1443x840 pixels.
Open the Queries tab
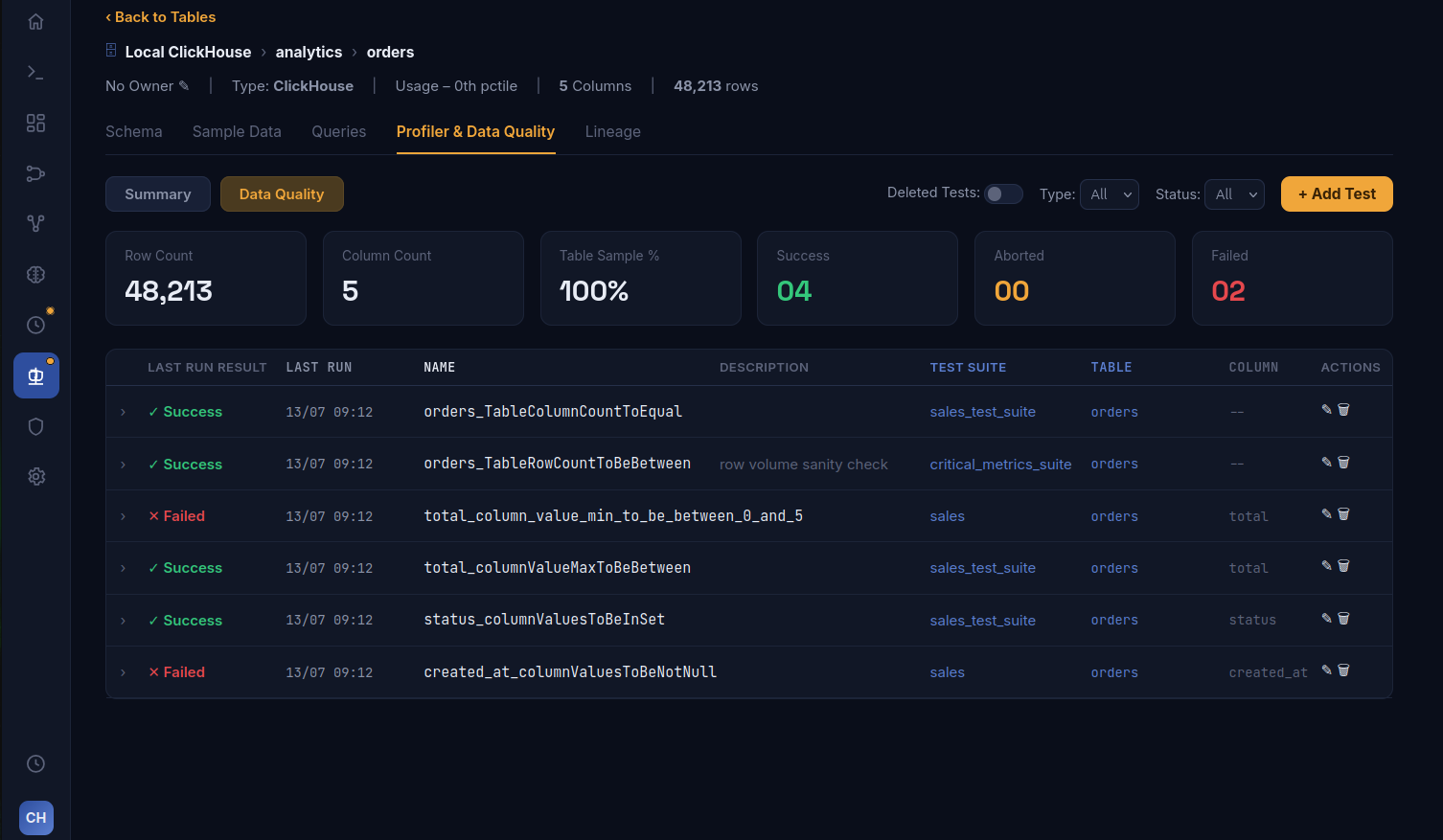[339, 132]
